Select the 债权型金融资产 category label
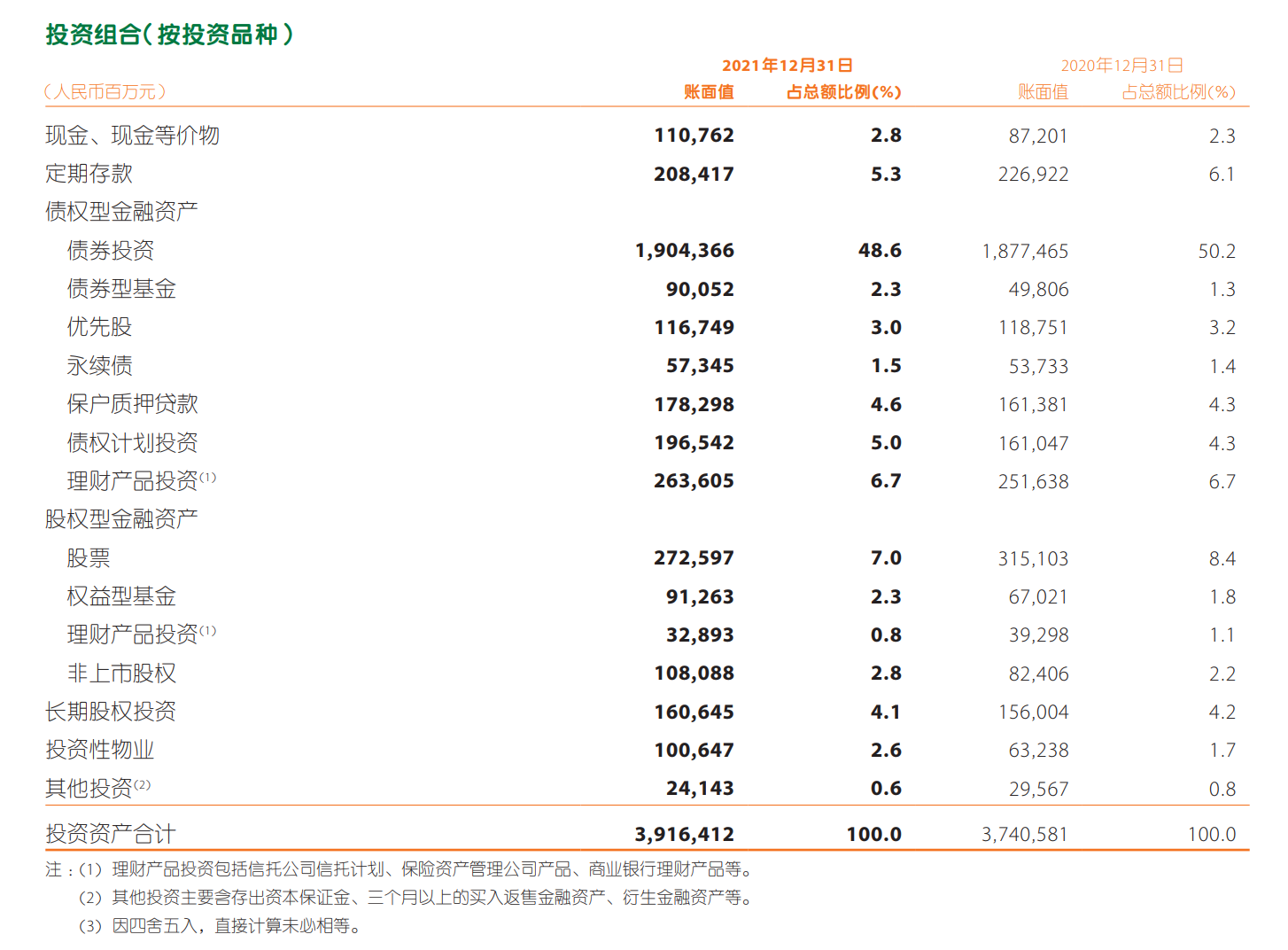The height and width of the screenshot is (950, 1288). coord(121,212)
